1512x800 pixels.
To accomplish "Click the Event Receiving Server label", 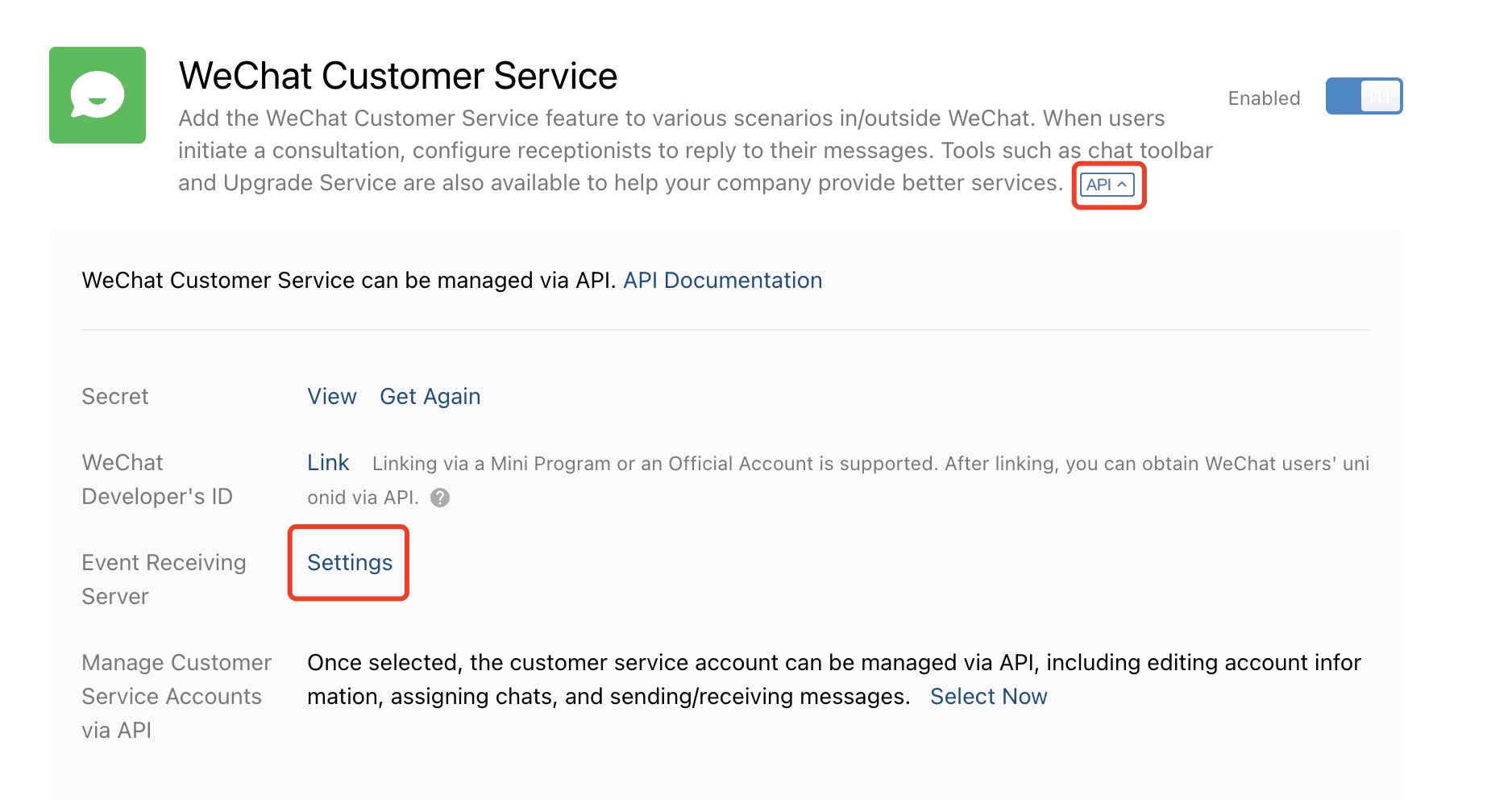I will 164,579.
